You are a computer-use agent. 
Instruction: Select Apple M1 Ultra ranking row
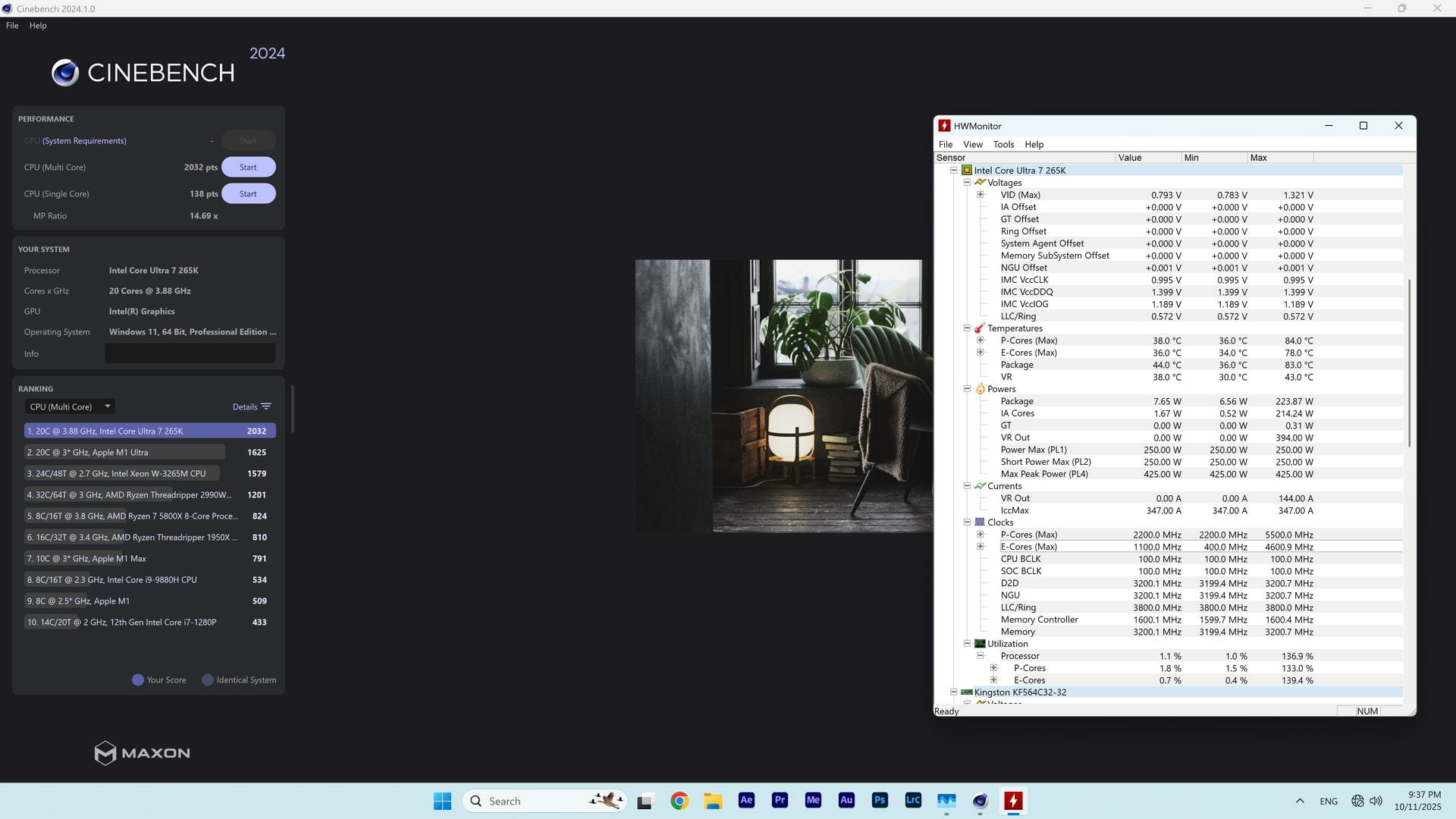click(x=149, y=452)
